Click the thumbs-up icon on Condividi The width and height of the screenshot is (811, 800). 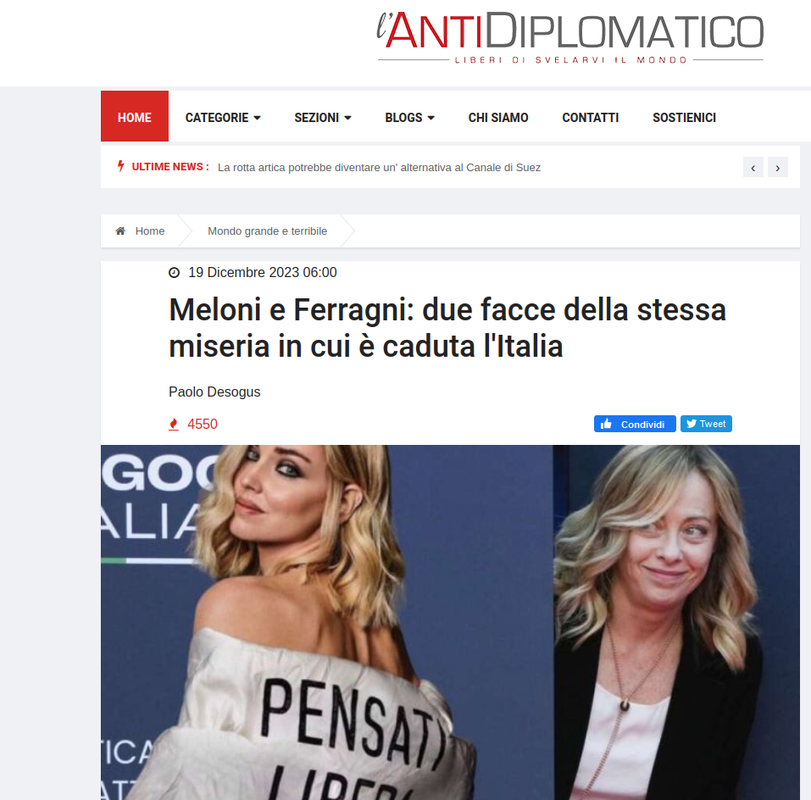606,424
